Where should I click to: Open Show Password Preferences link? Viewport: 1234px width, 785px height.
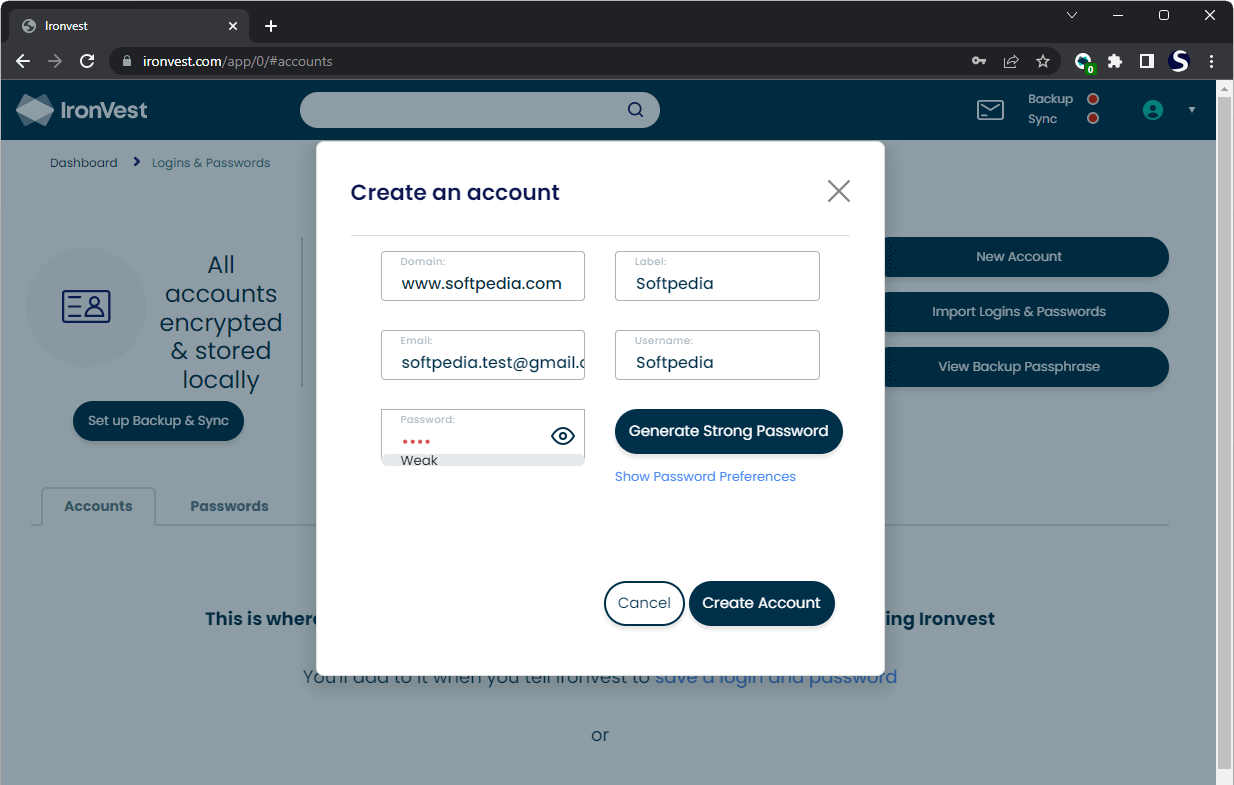point(705,477)
